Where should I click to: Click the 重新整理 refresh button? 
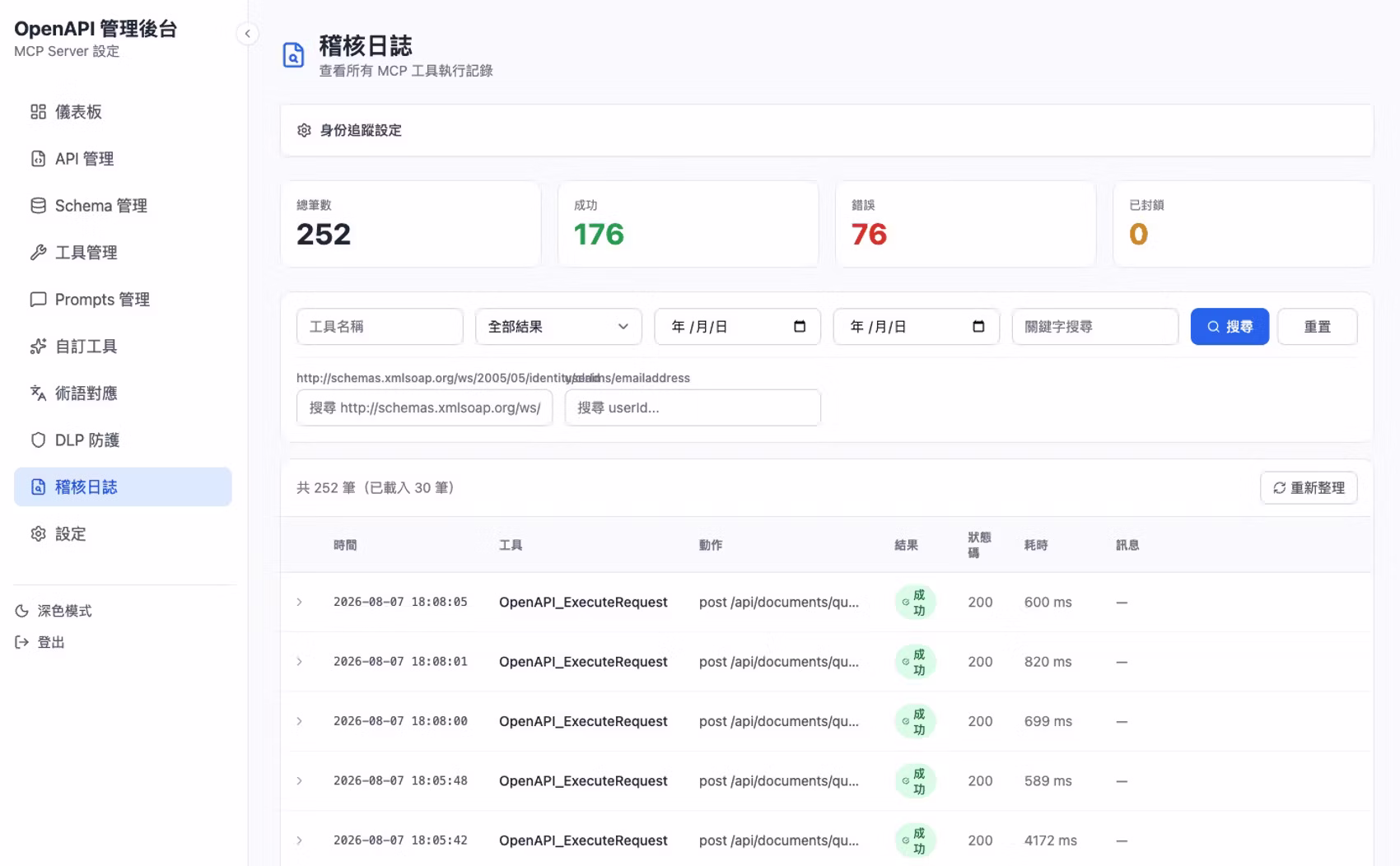(x=1309, y=488)
